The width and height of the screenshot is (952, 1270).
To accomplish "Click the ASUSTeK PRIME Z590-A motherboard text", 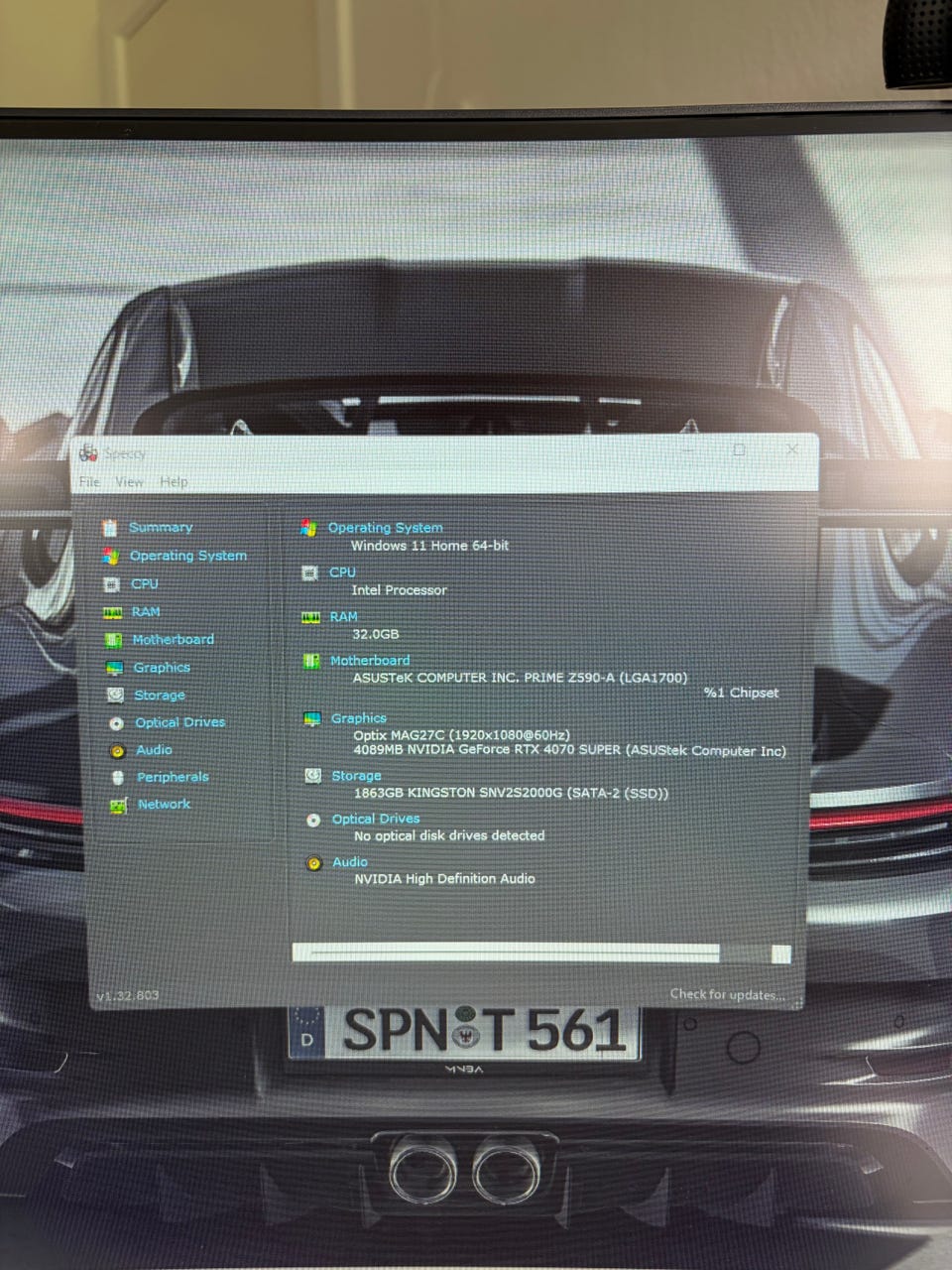I will click(x=520, y=678).
